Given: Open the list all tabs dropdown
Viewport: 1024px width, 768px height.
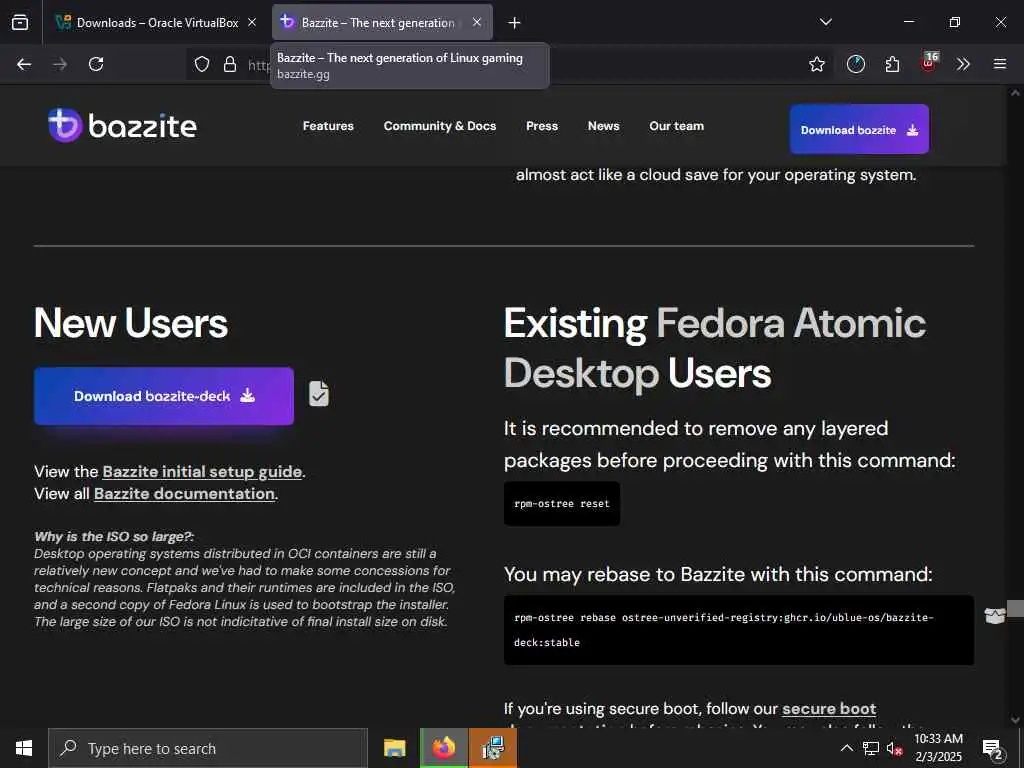Looking at the screenshot, I should [825, 22].
